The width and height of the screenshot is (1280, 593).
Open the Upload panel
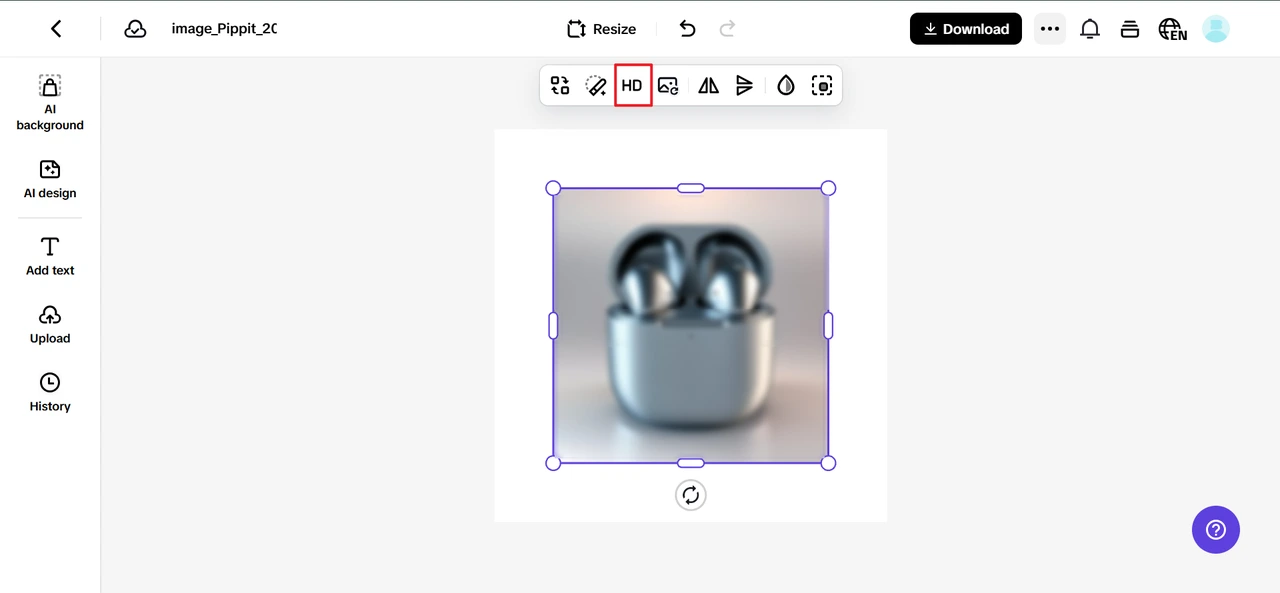[x=50, y=324]
